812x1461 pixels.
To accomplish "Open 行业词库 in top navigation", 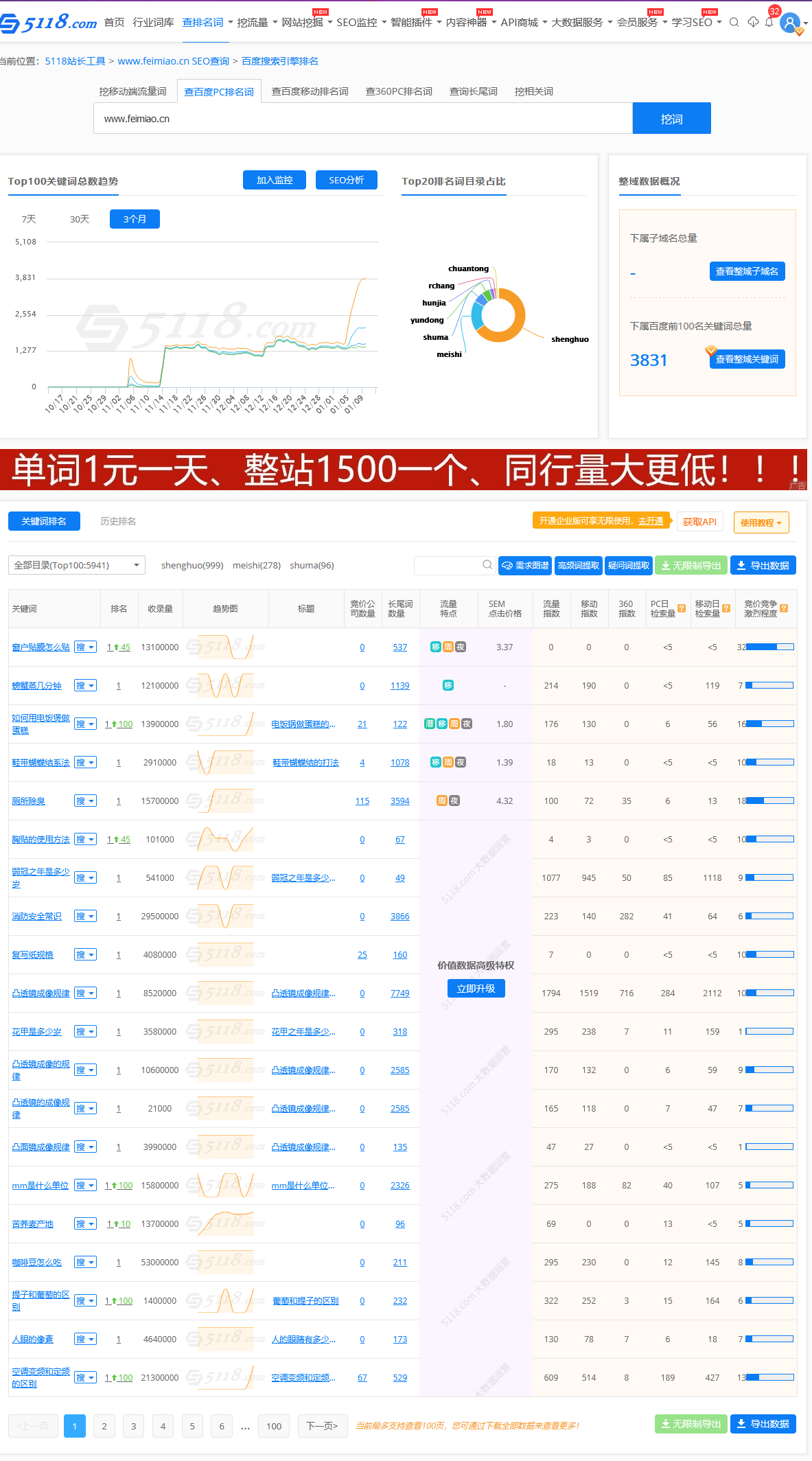I will pos(153,23).
